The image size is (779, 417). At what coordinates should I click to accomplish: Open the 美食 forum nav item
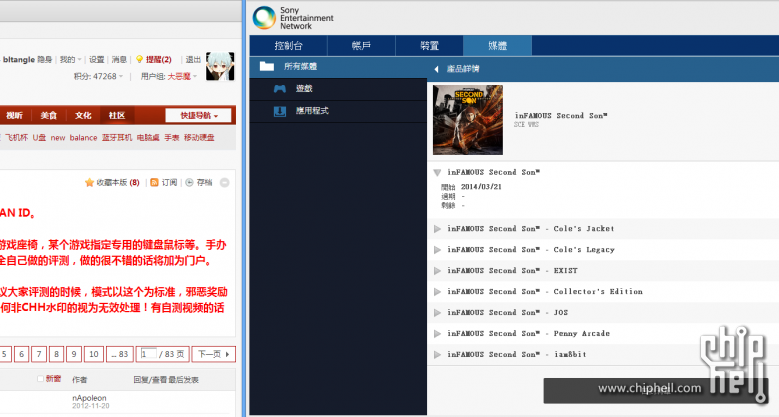[x=49, y=115]
